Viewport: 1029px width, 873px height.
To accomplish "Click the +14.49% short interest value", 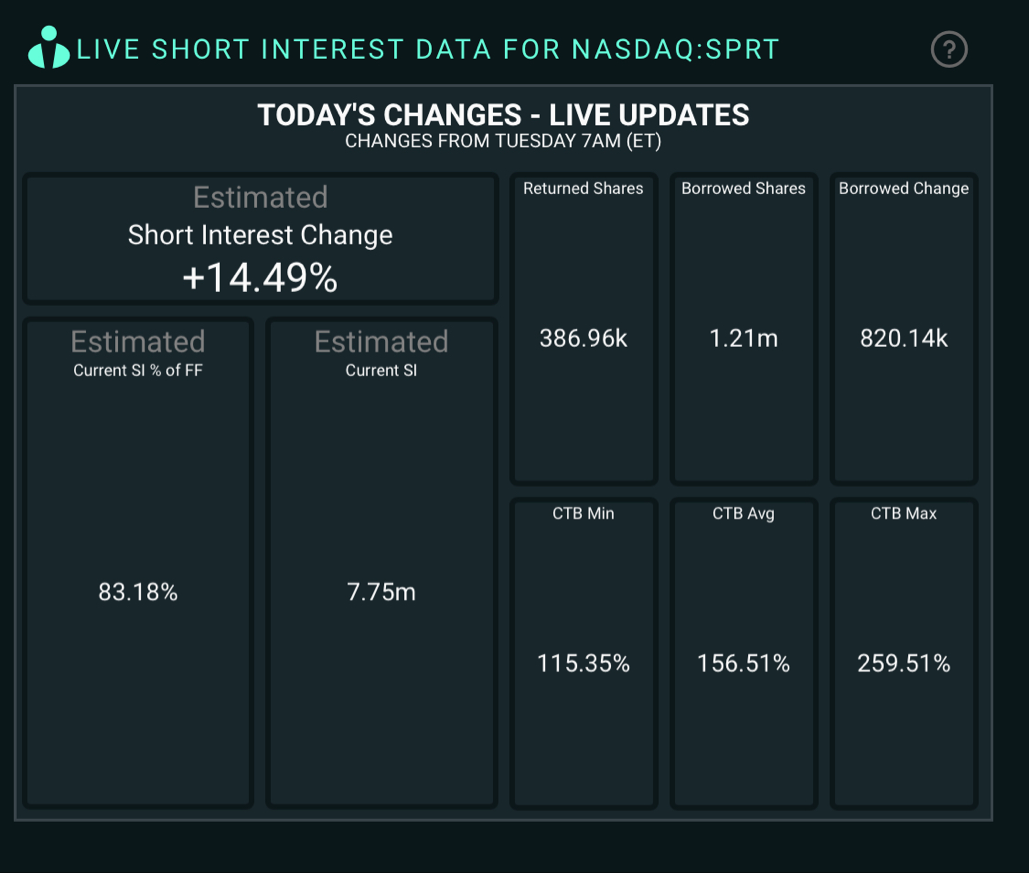I will (260, 278).
